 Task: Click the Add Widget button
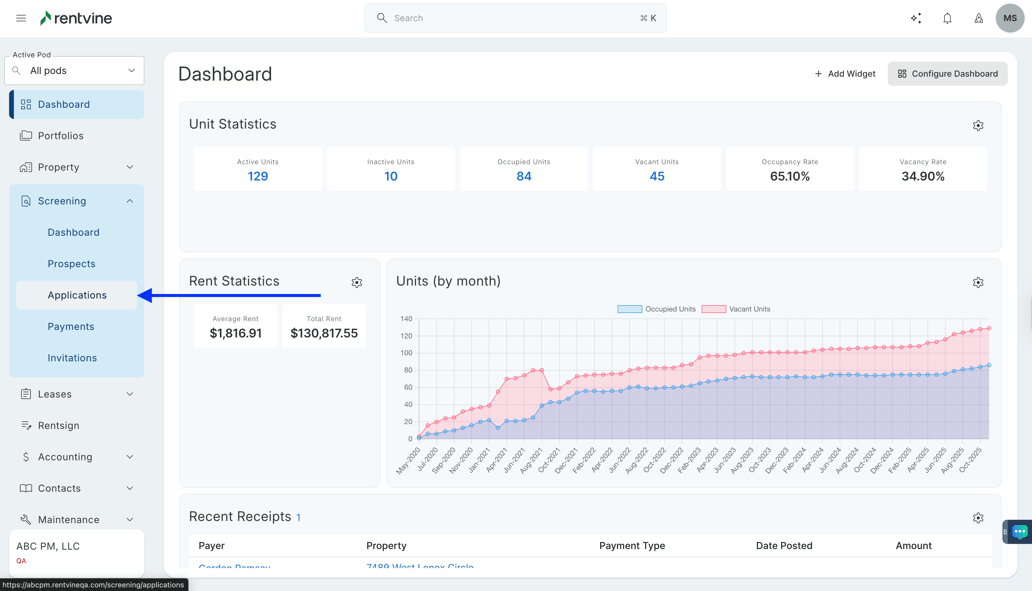844,74
